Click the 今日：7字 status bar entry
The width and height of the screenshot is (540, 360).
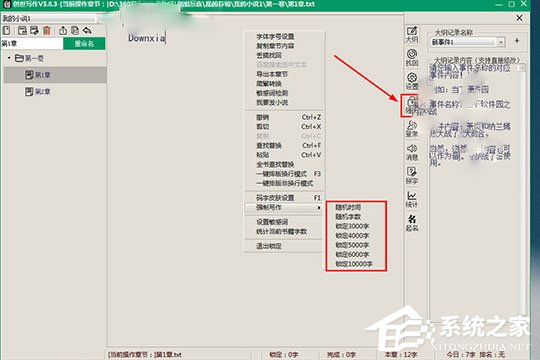click(461, 354)
